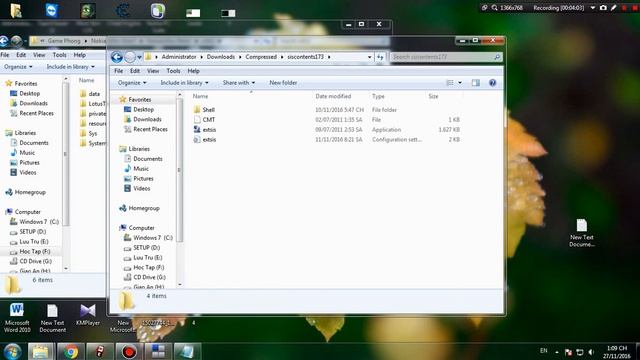Click Back arrow in back Explorer window
Screen dimensions: 640x360
(4, 41)
